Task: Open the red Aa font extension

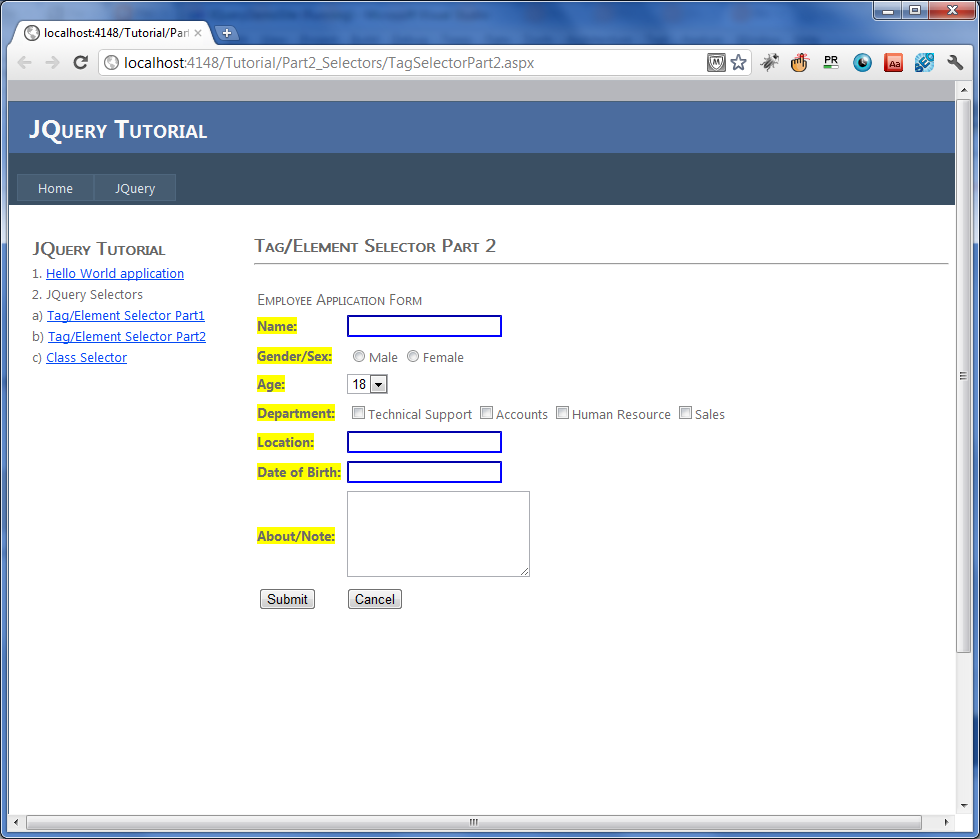Action: pyautogui.click(x=893, y=62)
